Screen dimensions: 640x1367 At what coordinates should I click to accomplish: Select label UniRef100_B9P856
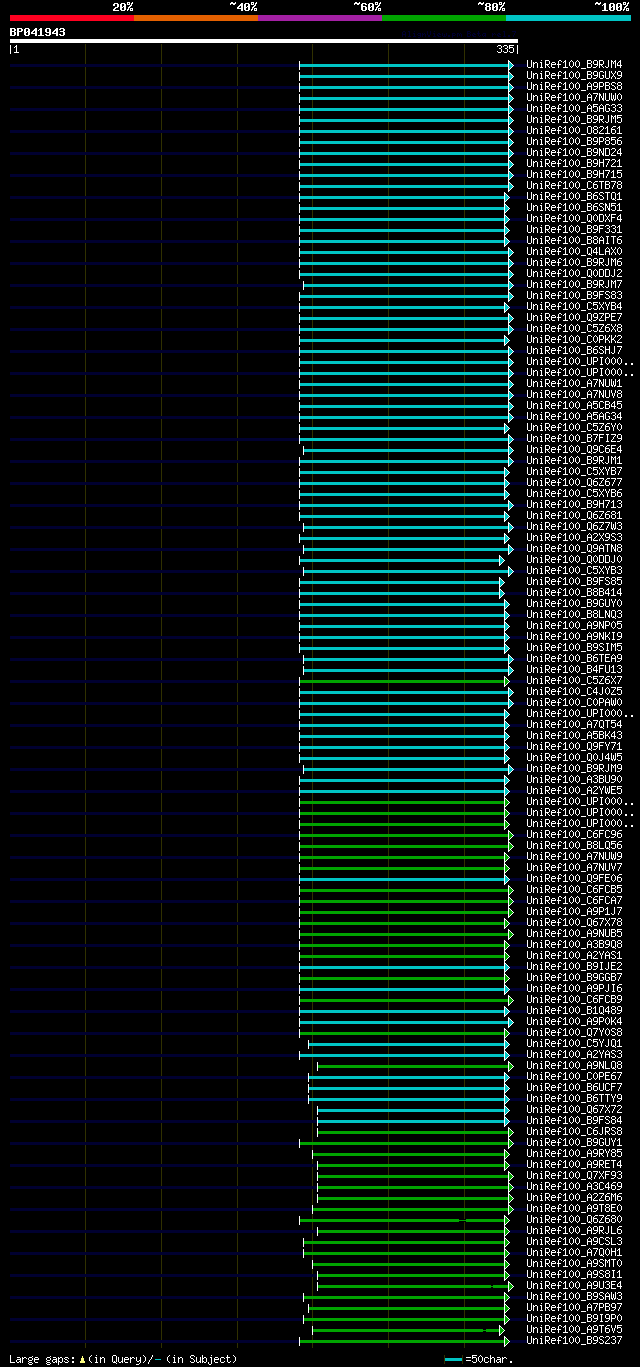tap(574, 142)
